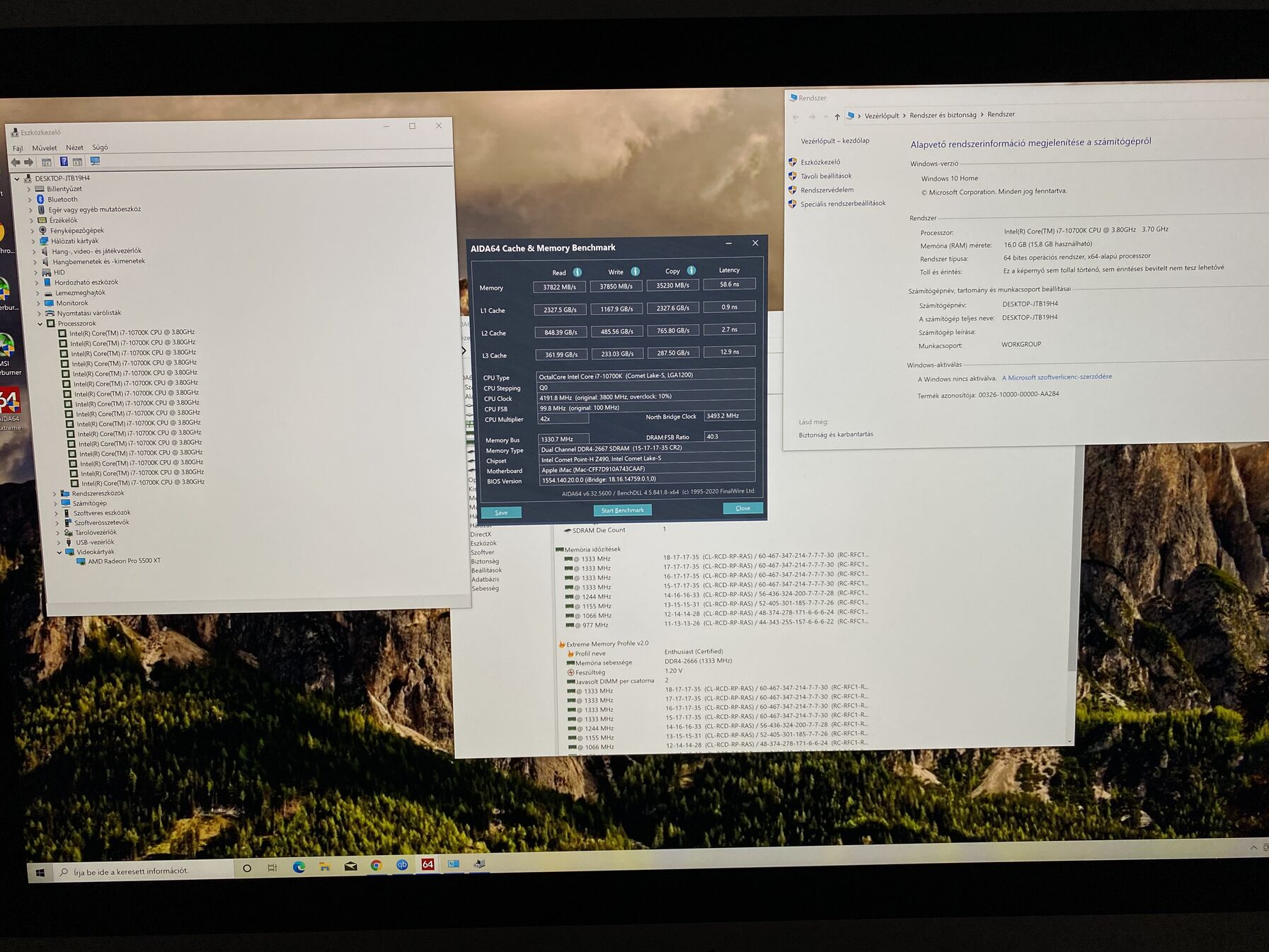
Task: Select Beállítások in the AIDA64 side list
Action: pos(486,570)
